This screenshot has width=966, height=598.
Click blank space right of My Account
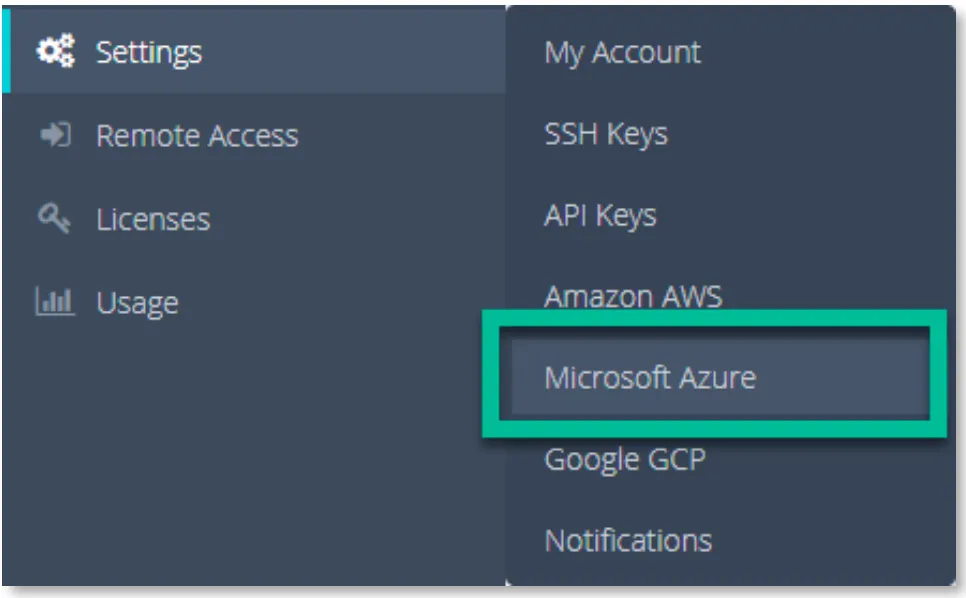(x=826, y=52)
